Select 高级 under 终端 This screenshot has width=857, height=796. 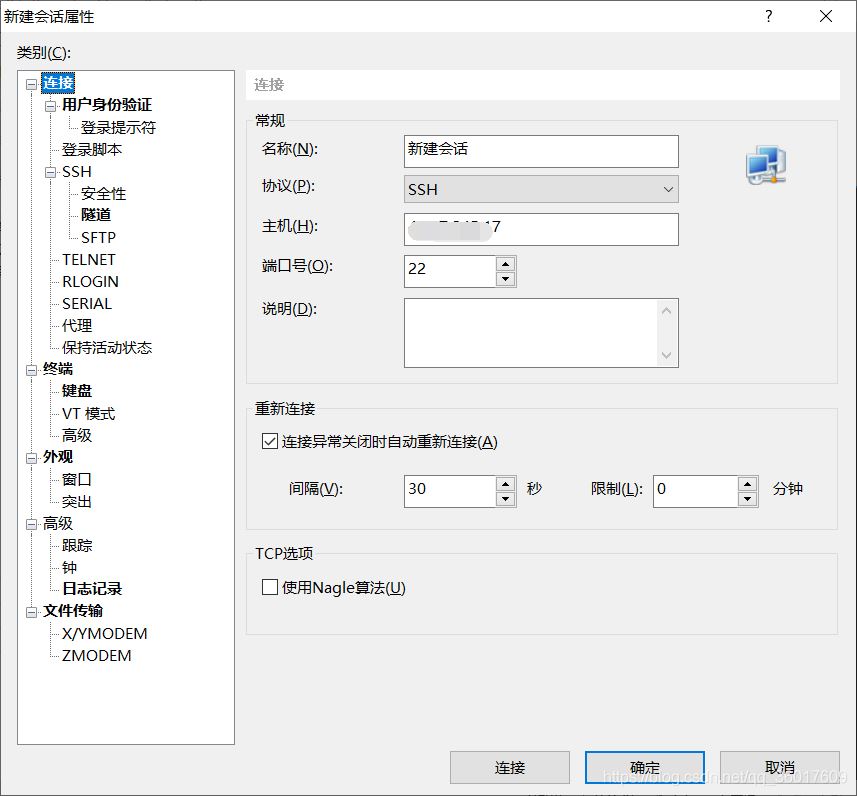(x=77, y=436)
